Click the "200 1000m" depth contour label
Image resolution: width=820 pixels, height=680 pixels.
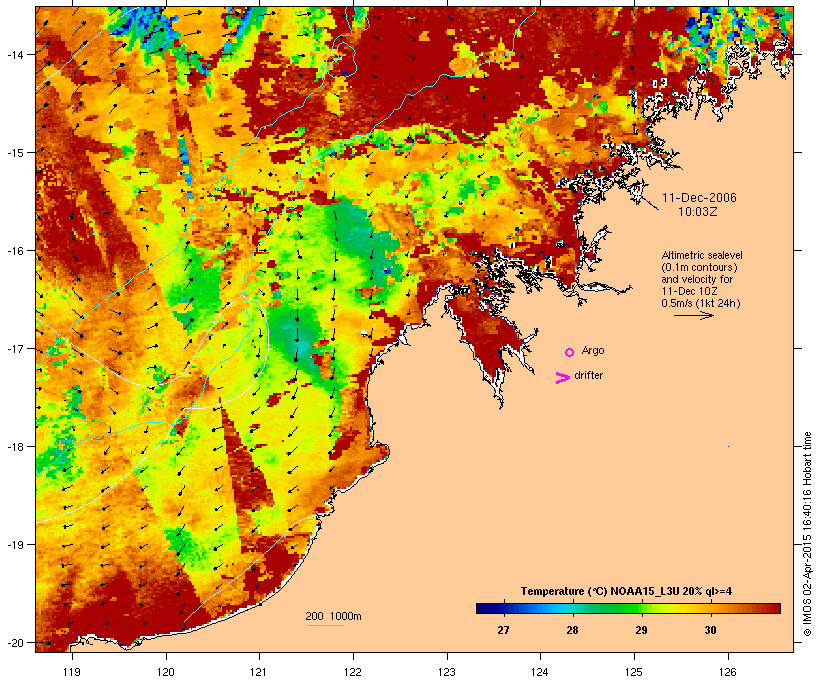pos(333,616)
